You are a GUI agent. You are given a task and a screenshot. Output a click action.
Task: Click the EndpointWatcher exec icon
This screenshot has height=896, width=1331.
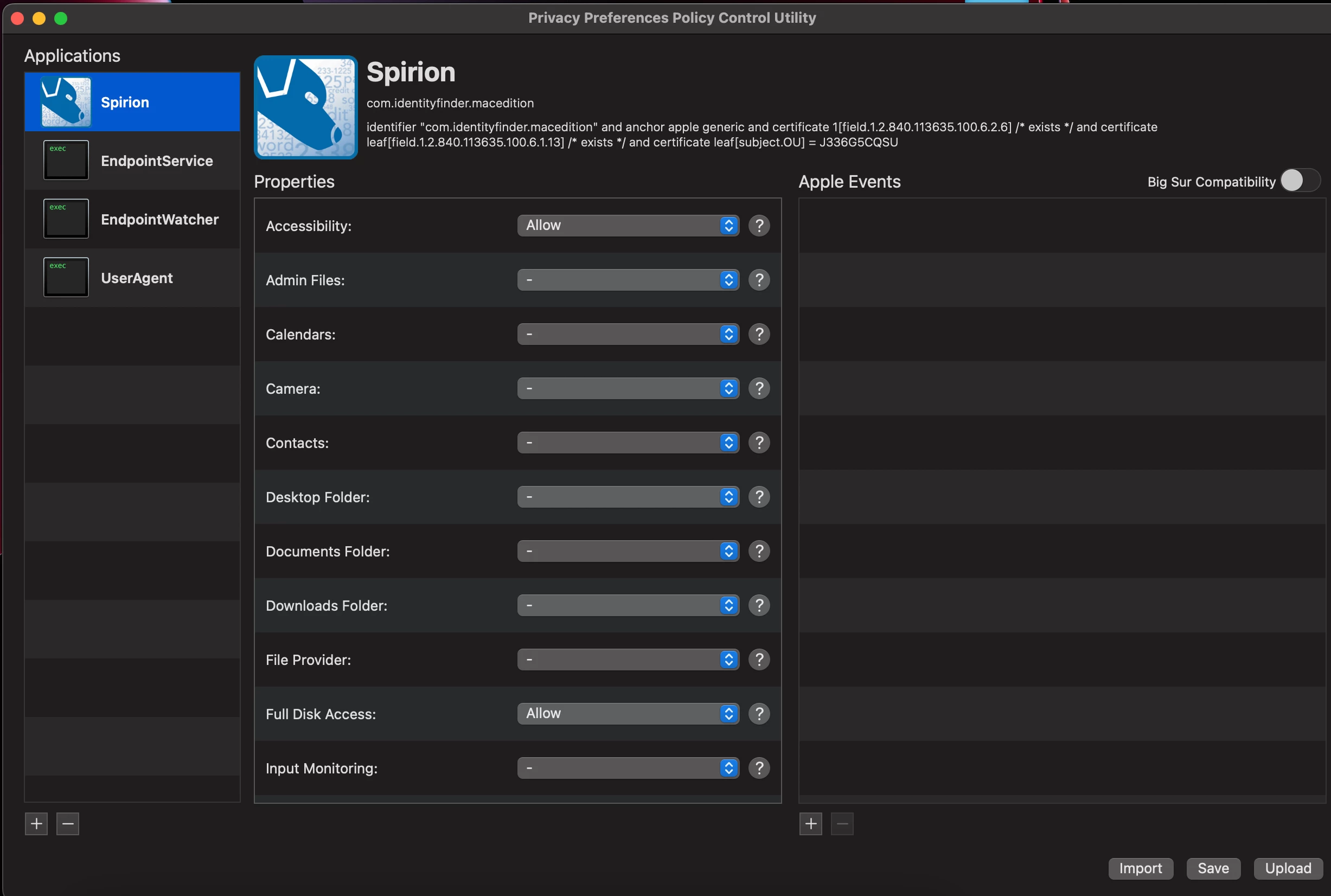tap(66, 219)
